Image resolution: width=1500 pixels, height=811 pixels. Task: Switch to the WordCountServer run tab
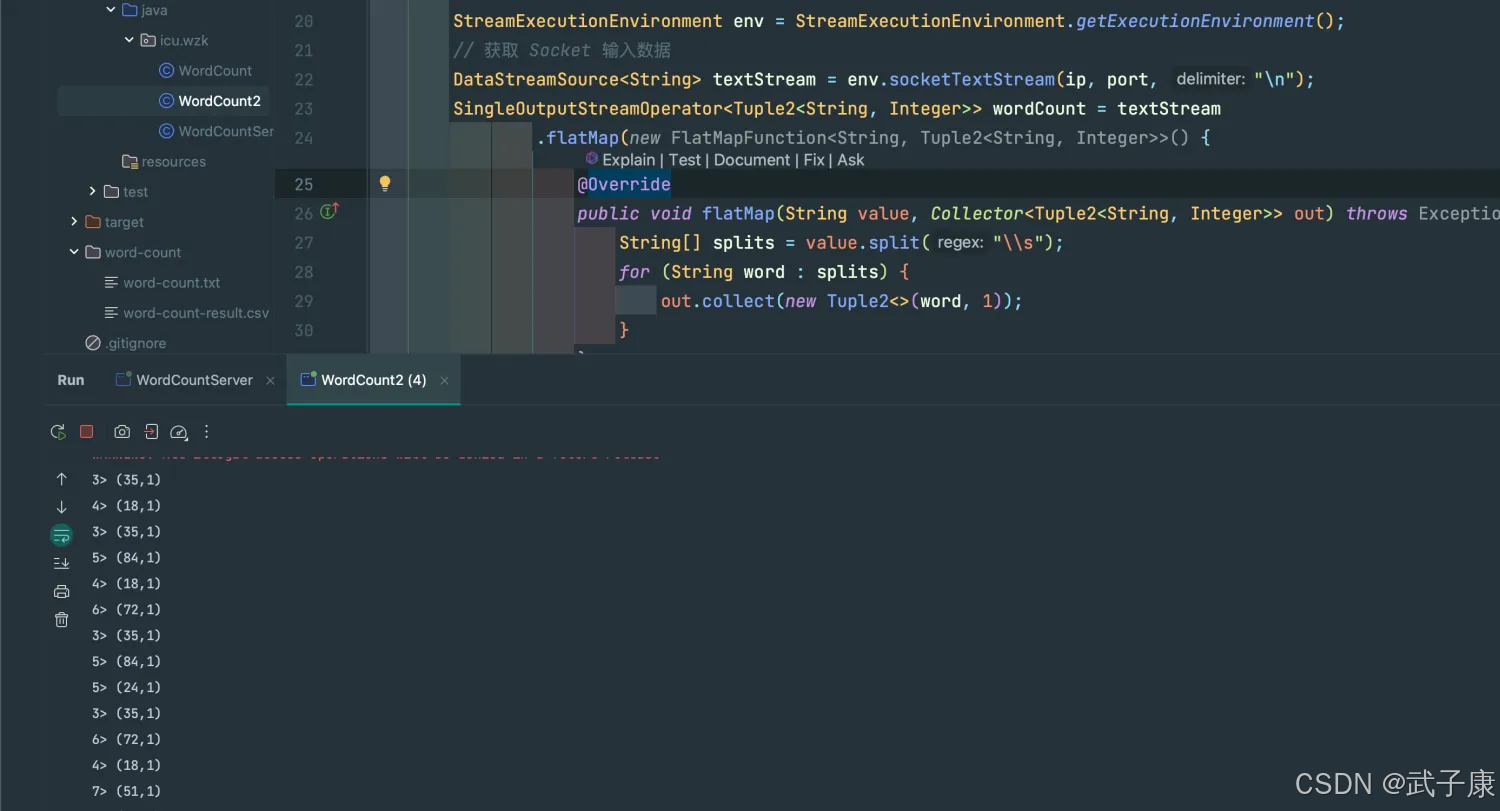tap(185, 380)
